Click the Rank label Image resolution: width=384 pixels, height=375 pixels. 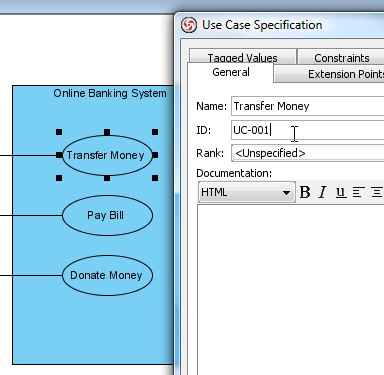pyautogui.click(x=210, y=153)
